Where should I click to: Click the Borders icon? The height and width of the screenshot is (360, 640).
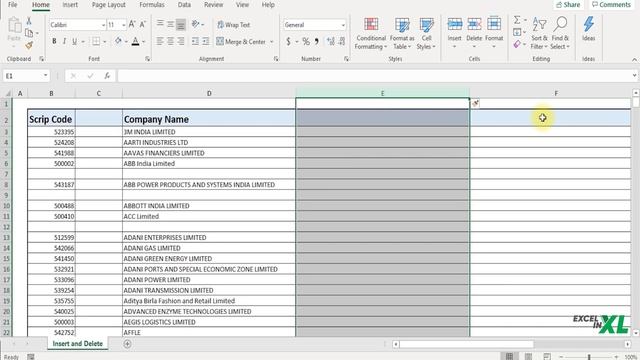click(x=96, y=41)
